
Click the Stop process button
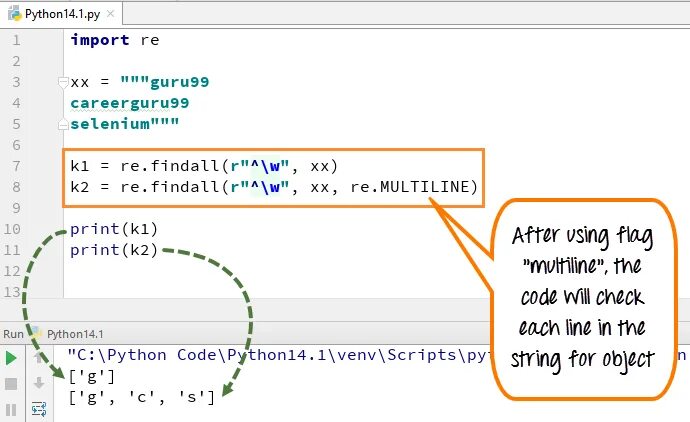pyautogui.click(x=11, y=384)
